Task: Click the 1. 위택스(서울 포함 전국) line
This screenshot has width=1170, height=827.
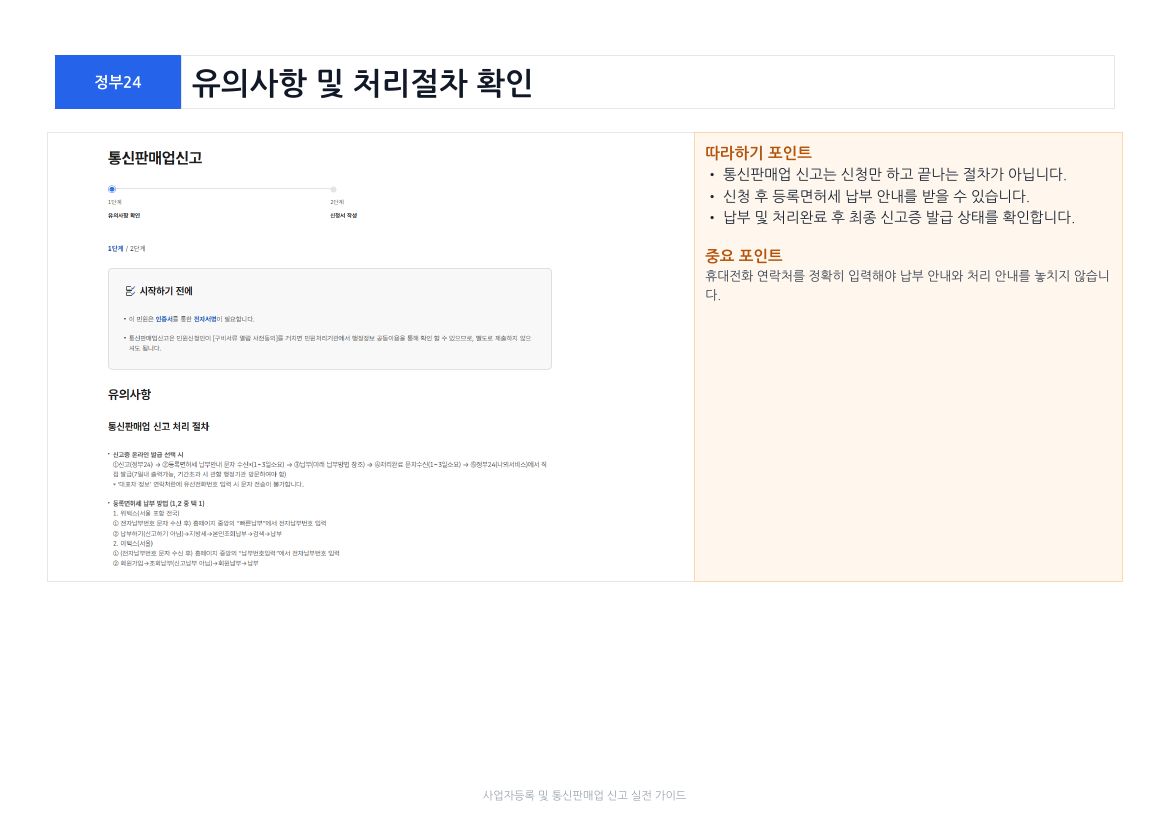Action: coord(146,514)
